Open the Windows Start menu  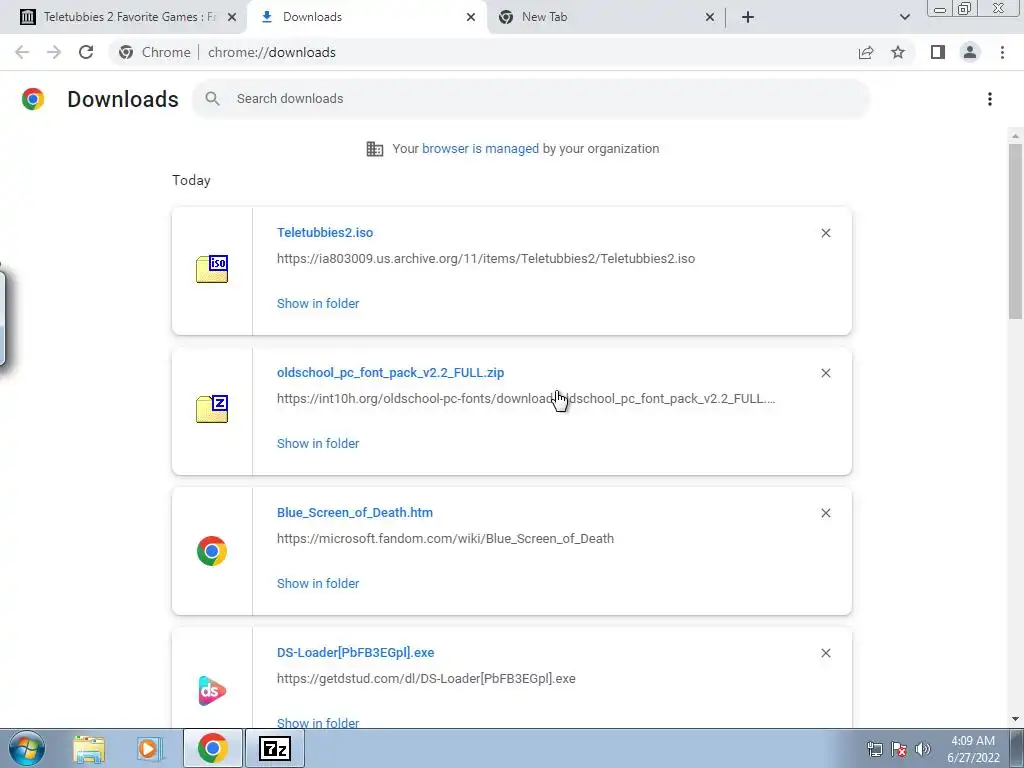[26, 748]
